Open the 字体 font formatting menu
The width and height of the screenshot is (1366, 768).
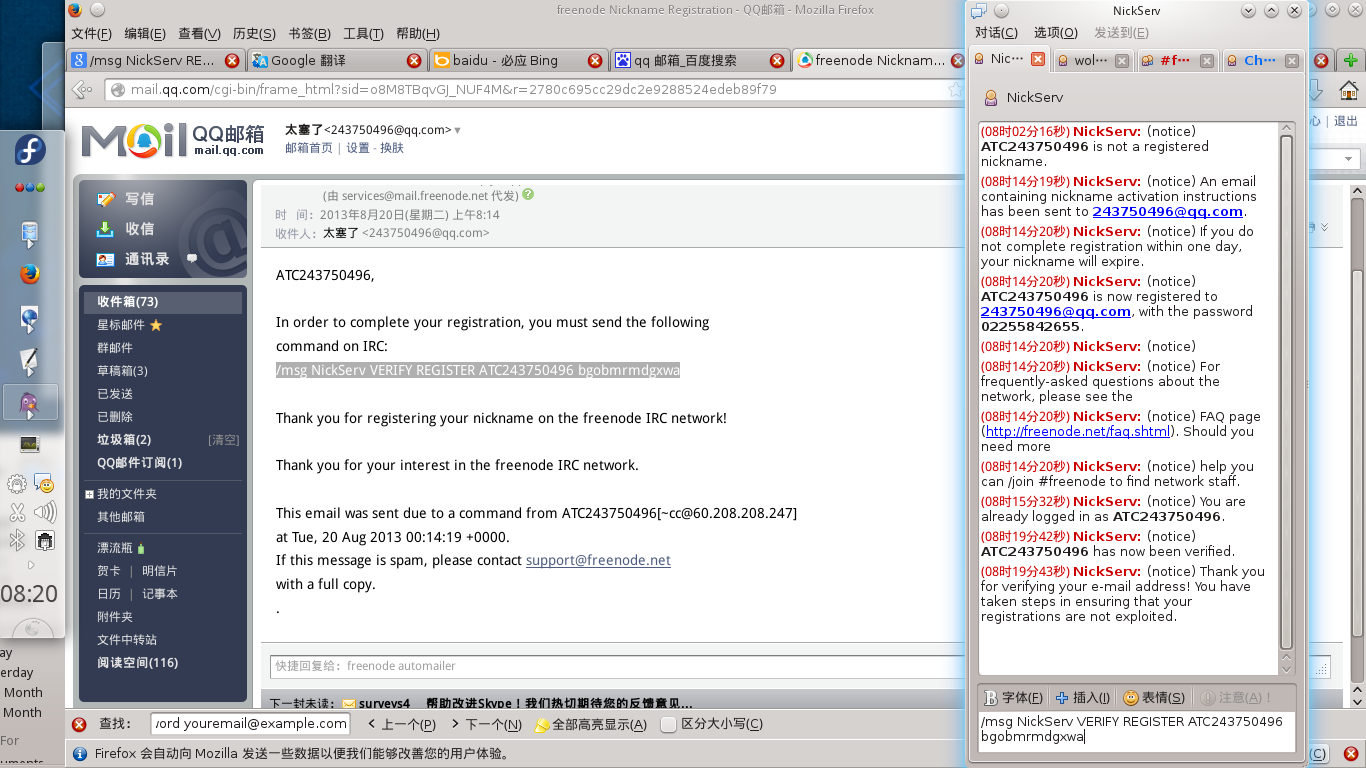click(1013, 698)
